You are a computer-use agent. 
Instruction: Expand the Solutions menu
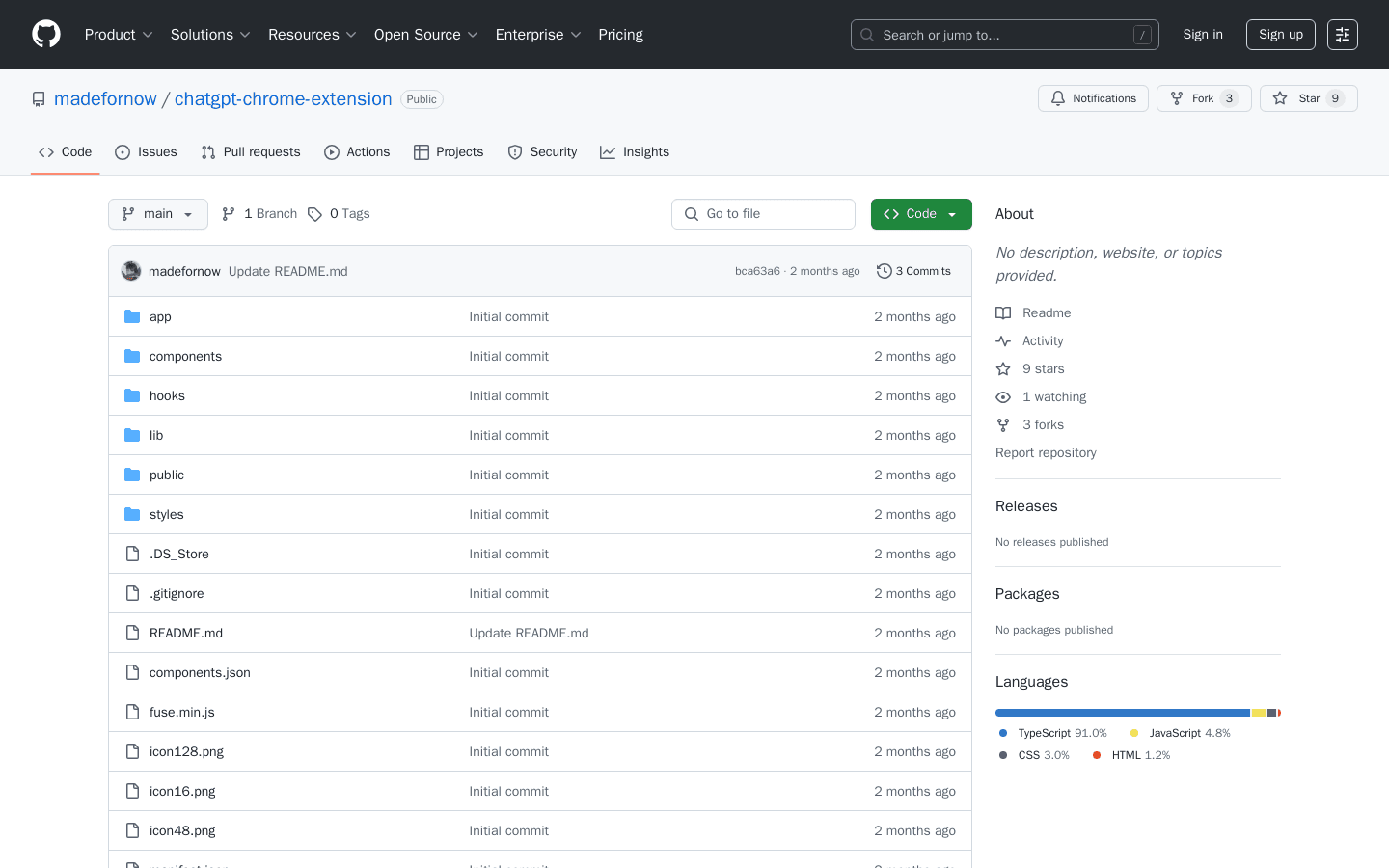(x=210, y=35)
